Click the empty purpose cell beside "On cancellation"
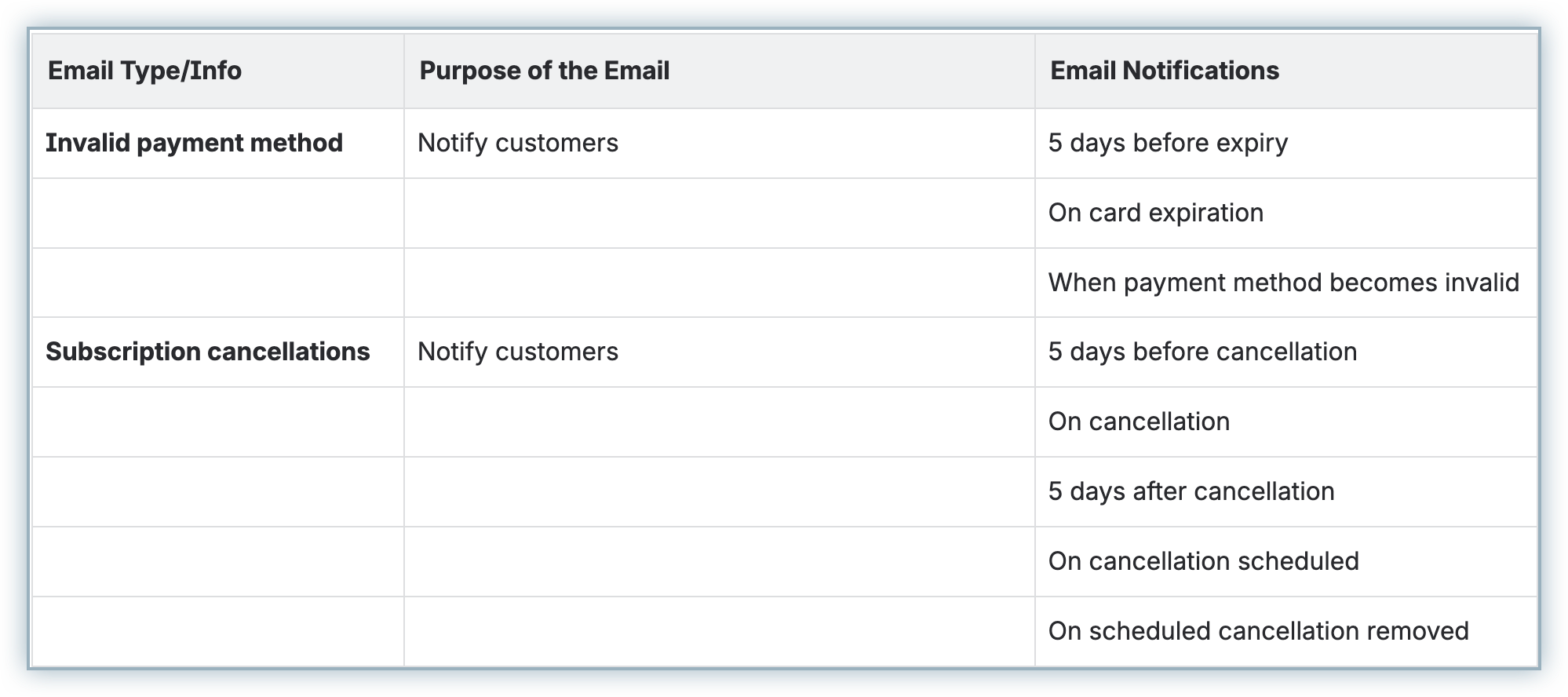The width and height of the screenshot is (1568, 697). (719, 421)
